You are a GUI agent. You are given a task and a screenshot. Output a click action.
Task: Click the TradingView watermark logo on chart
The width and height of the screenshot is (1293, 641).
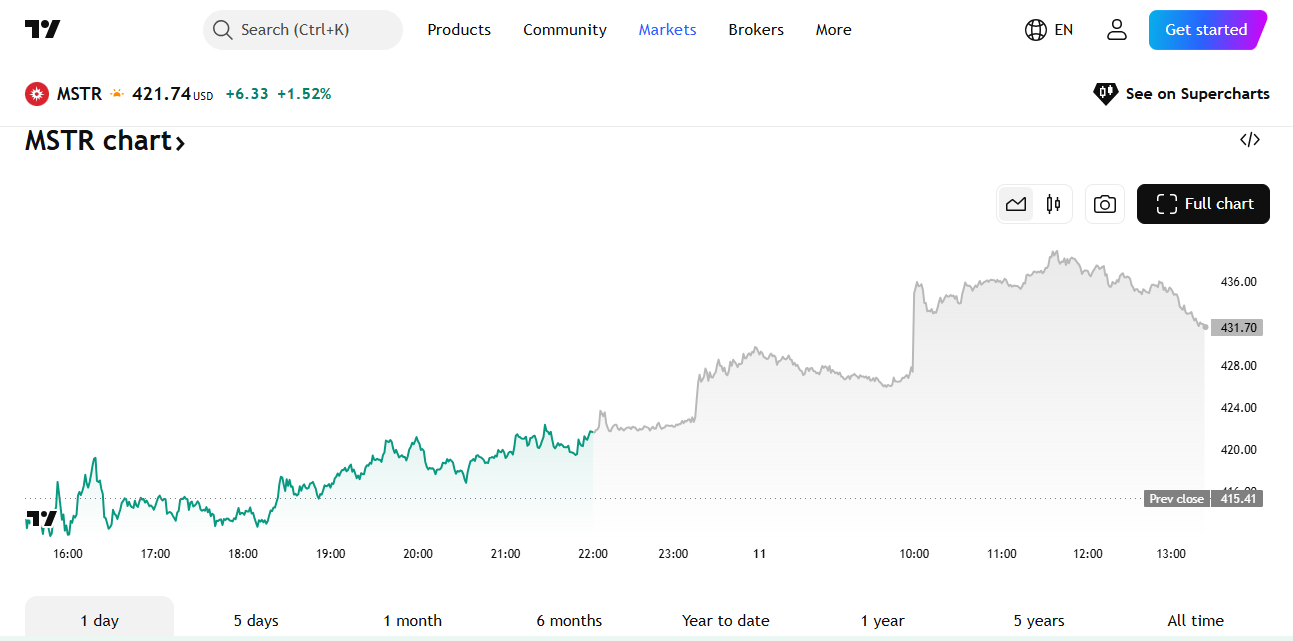pyautogui.click(x=41, y=518)
